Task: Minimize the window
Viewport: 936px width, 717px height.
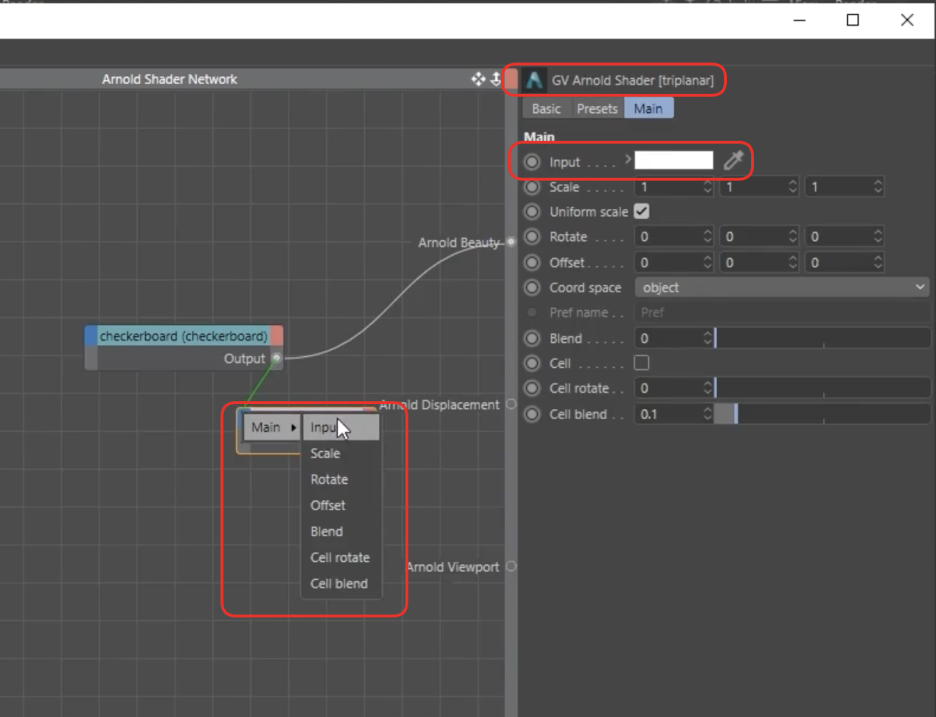Action: tap(800, 20)
